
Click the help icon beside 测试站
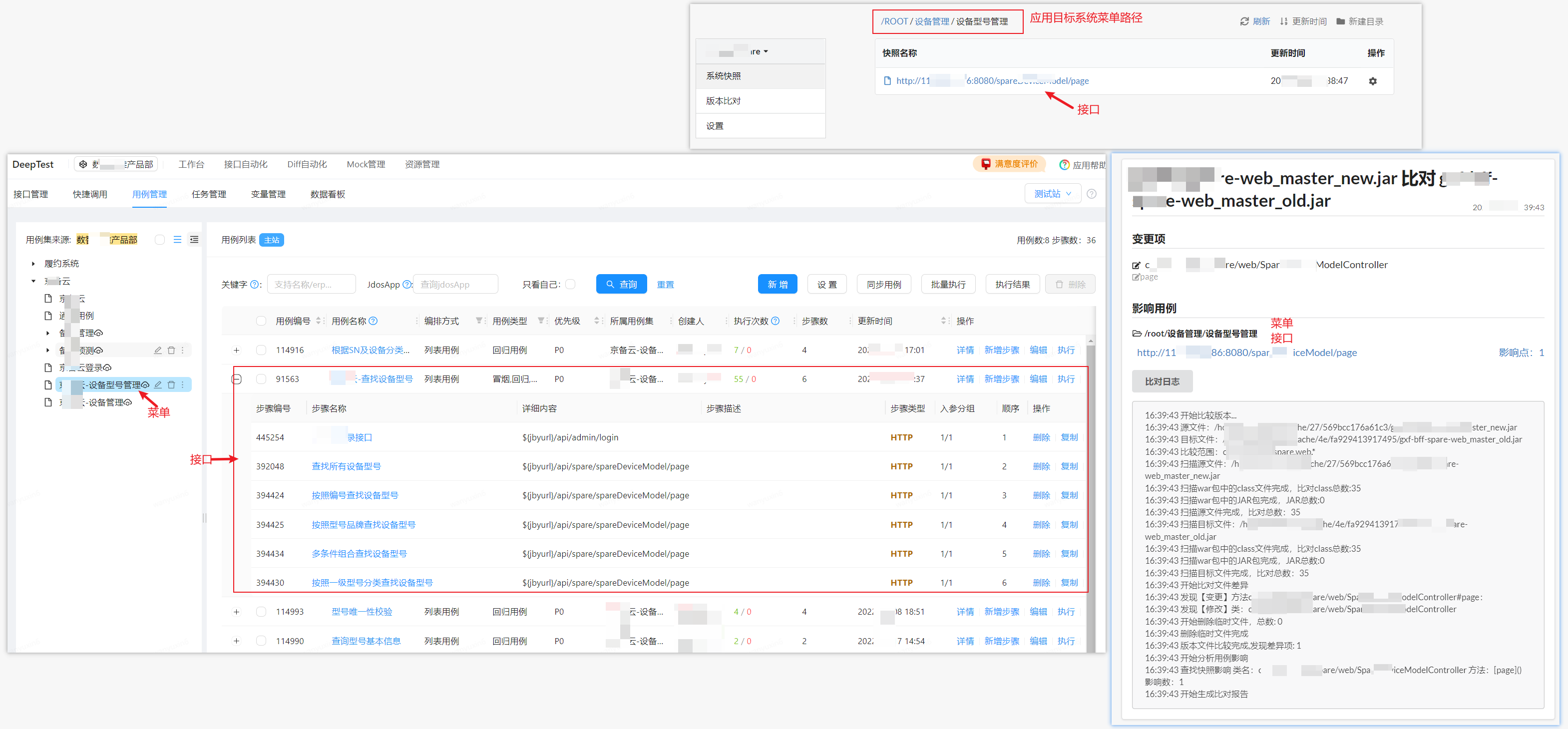[1092, 194]
